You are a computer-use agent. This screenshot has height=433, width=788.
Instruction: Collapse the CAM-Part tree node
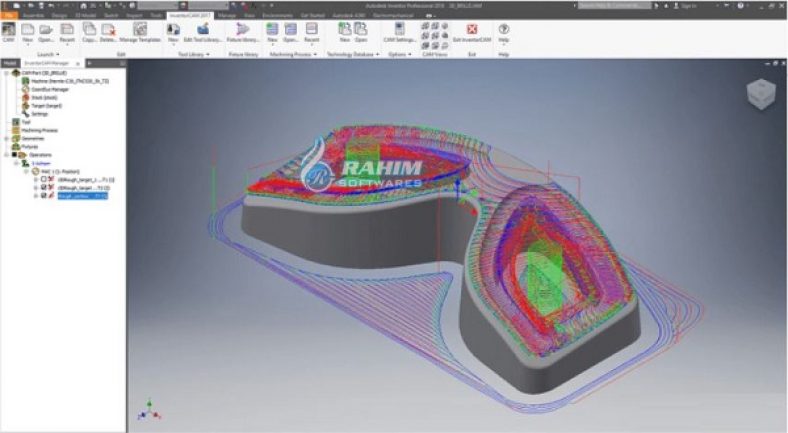point(7,73)
